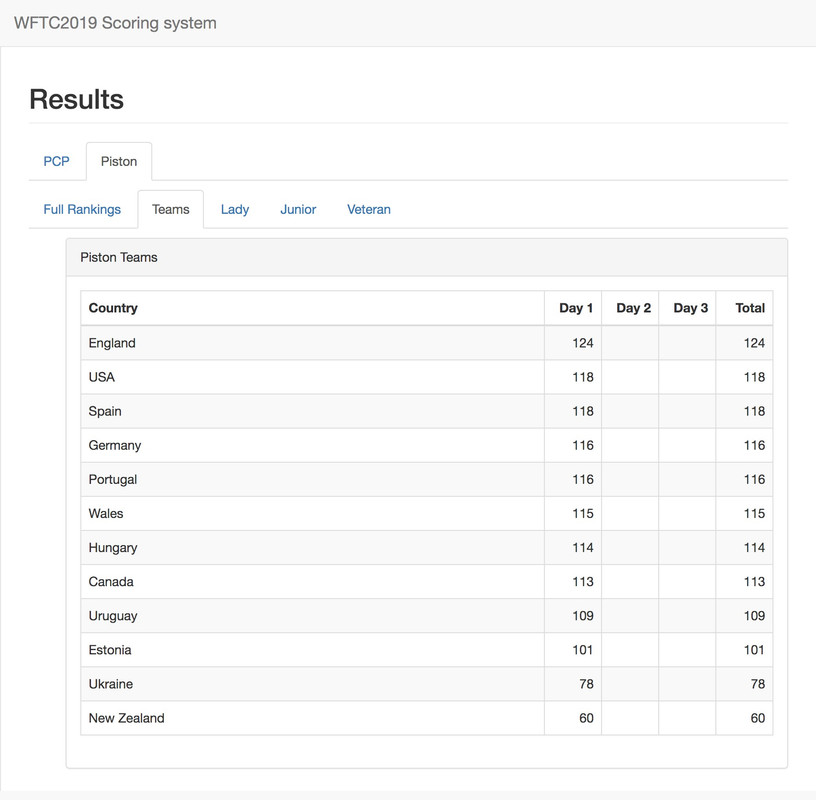Click the Day 2 column header

[x=630, y=308]
